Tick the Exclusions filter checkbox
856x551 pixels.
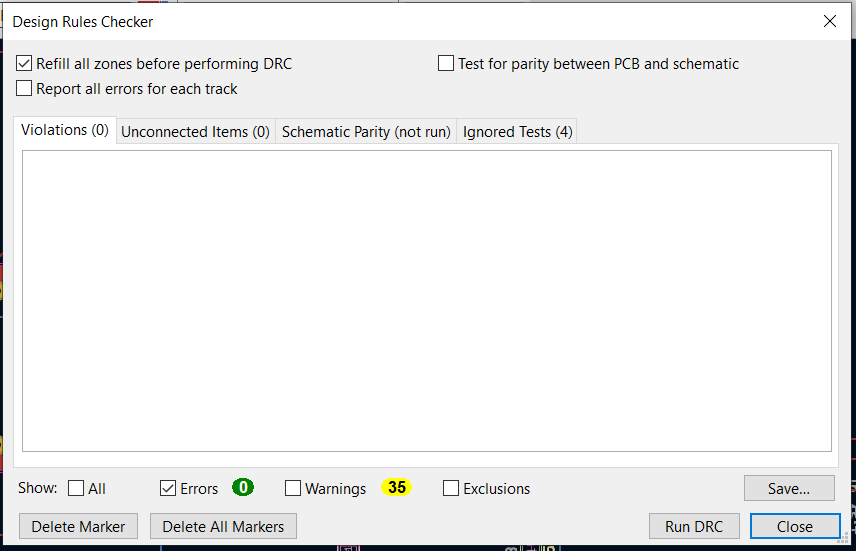(x=451, y=489)
